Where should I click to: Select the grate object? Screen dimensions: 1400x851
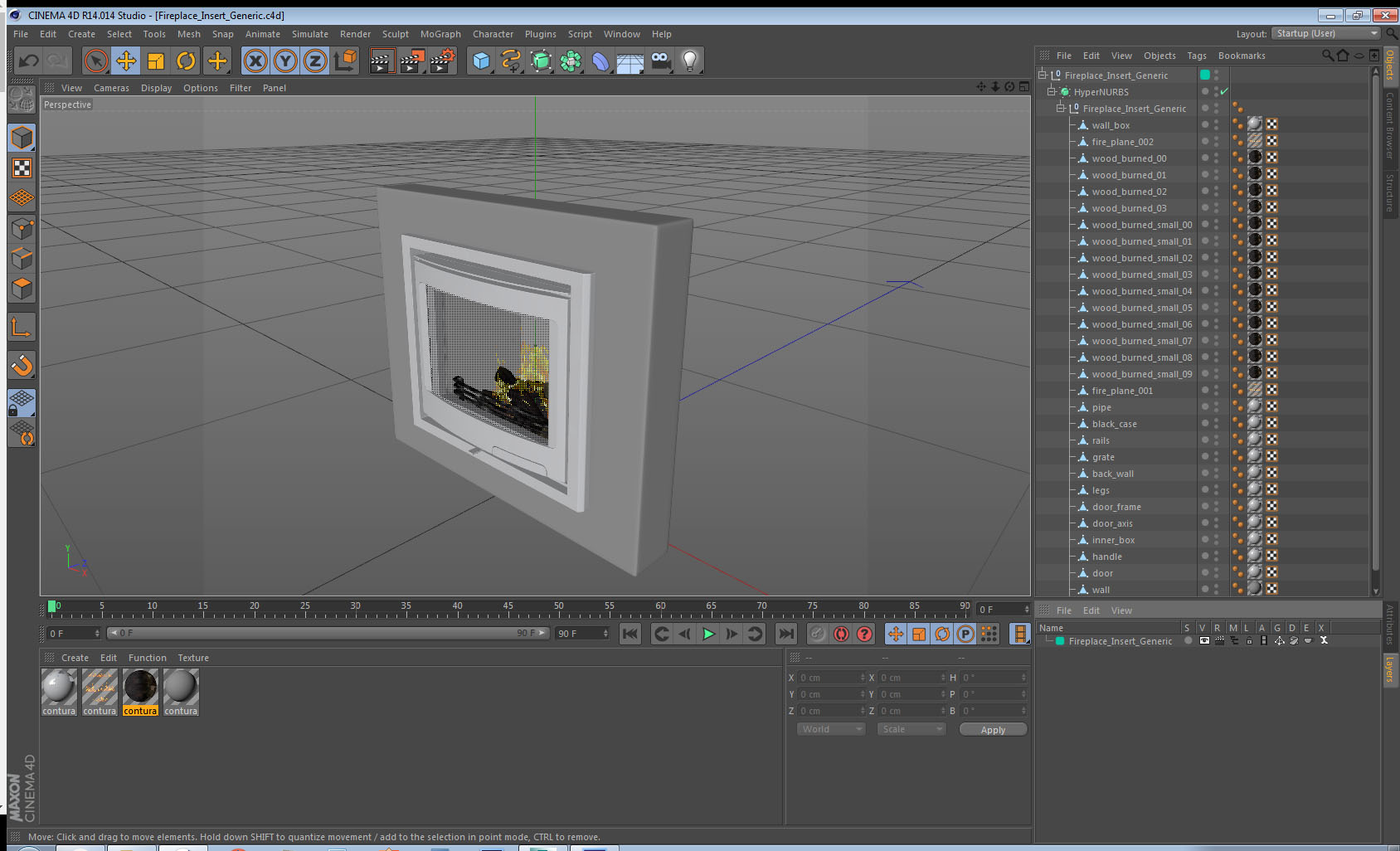pyautogui.click(x=1103, y=457)
